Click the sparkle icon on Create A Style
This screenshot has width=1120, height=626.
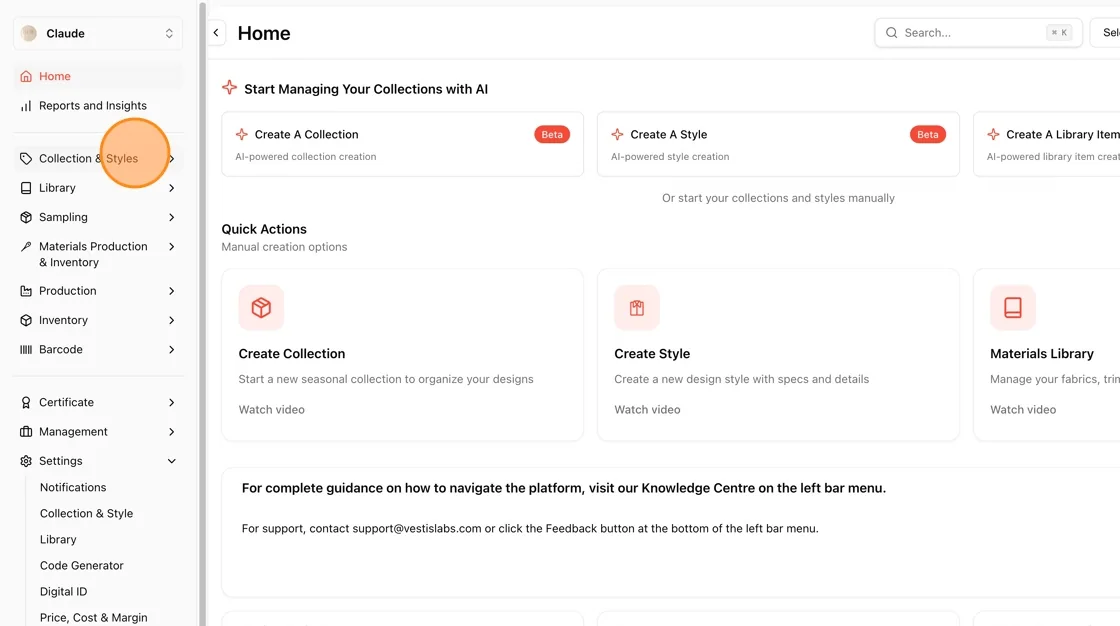pyautogui.click(x=617, y=134)
